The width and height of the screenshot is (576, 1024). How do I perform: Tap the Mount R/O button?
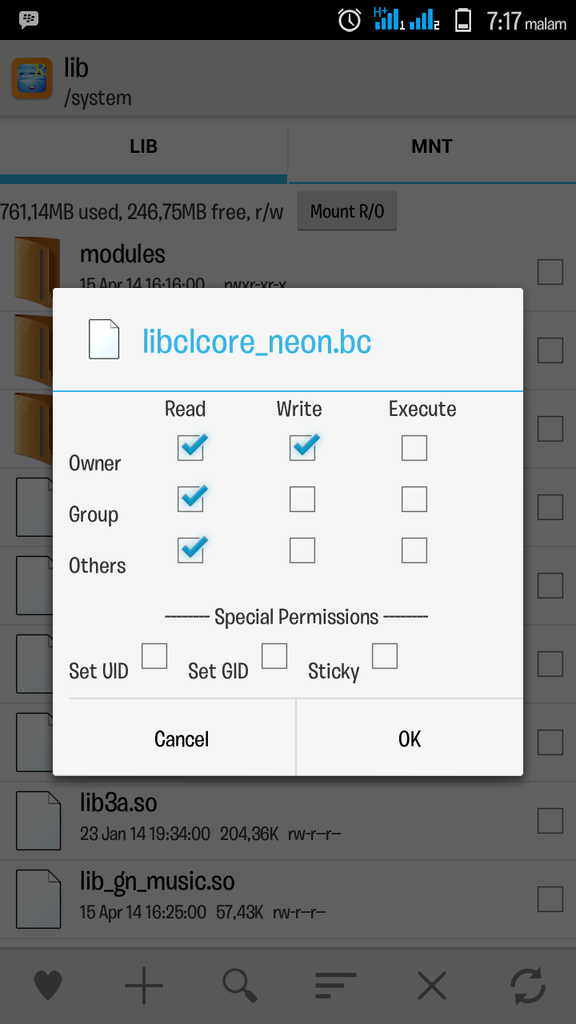tap(347, 211)
